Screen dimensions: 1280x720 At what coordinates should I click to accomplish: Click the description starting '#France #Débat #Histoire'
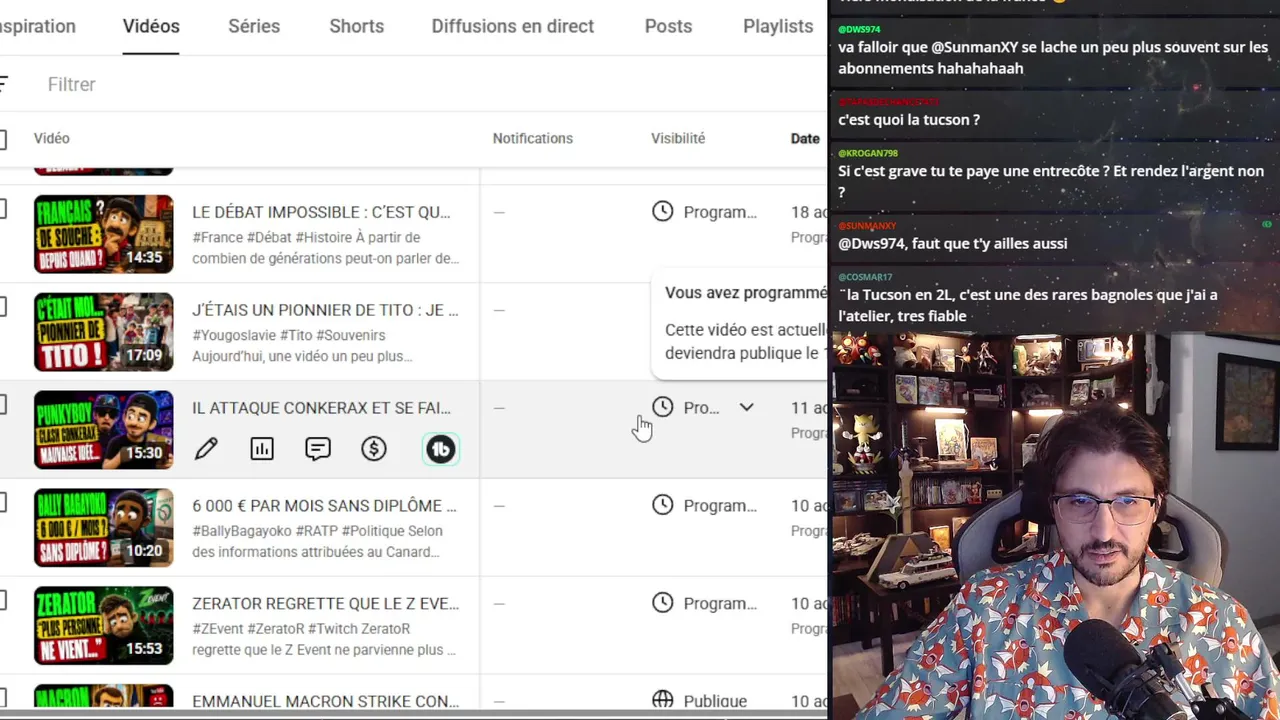[x=326, y=248]
